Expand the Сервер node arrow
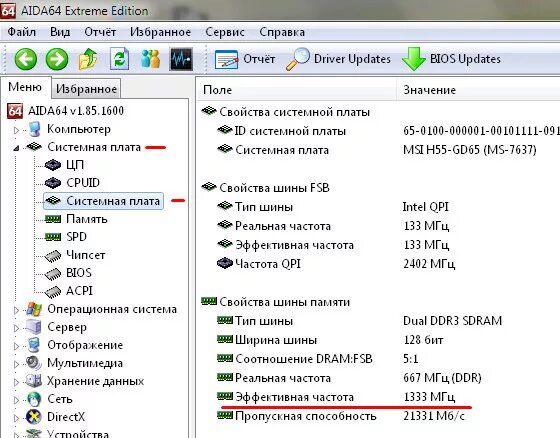This screenshot has width=560, height=438. click(16, 328)
